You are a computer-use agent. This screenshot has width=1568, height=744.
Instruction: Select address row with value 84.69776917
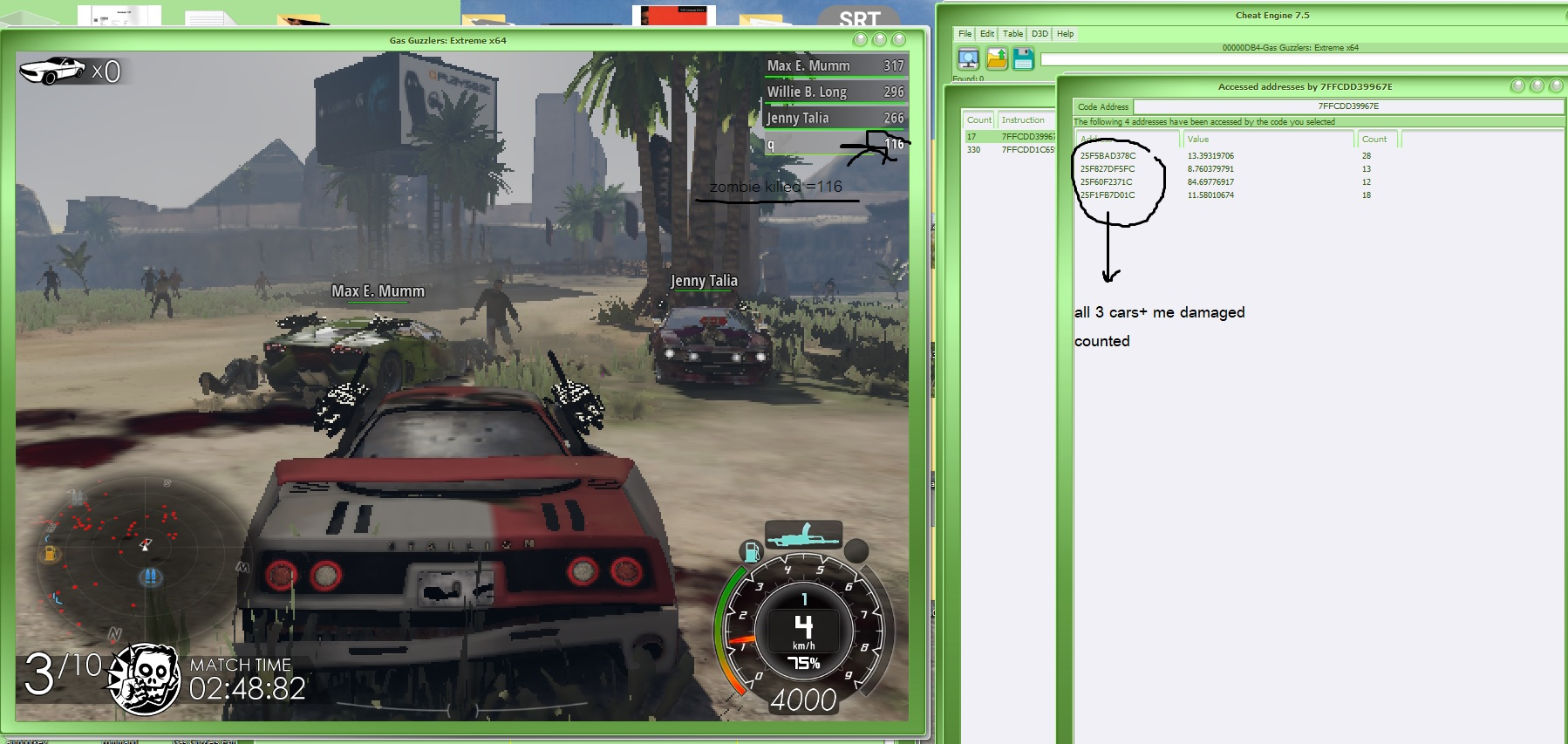click(1210, 182)
